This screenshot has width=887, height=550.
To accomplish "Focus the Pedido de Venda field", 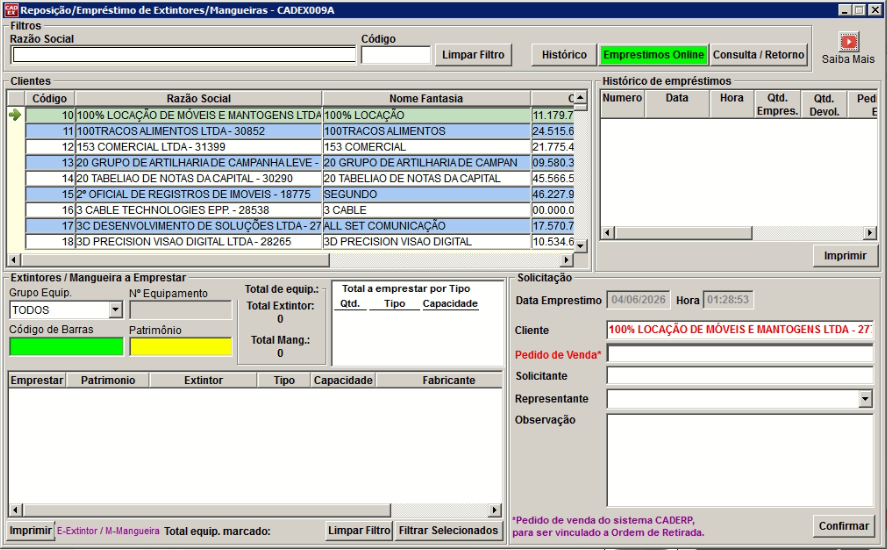I will coord(740,354).
